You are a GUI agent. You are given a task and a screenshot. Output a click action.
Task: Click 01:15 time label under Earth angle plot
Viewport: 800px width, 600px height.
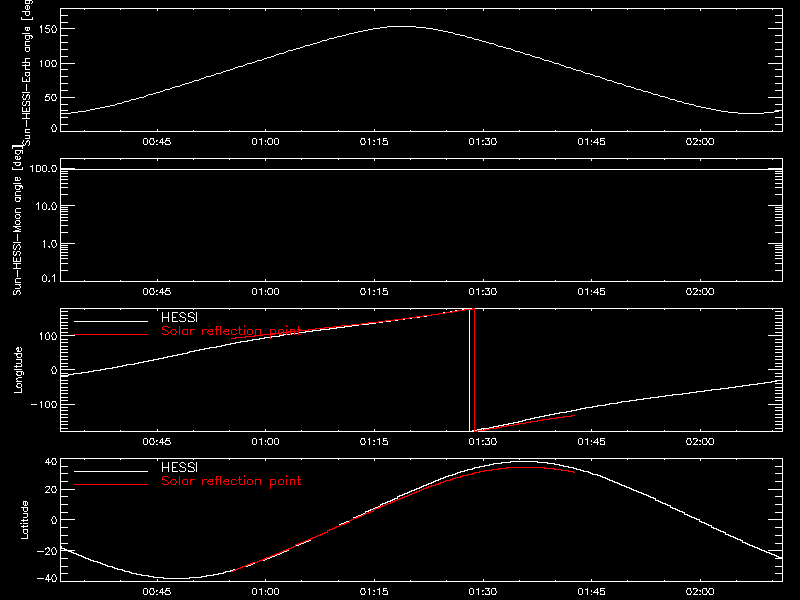click(374, 141)
